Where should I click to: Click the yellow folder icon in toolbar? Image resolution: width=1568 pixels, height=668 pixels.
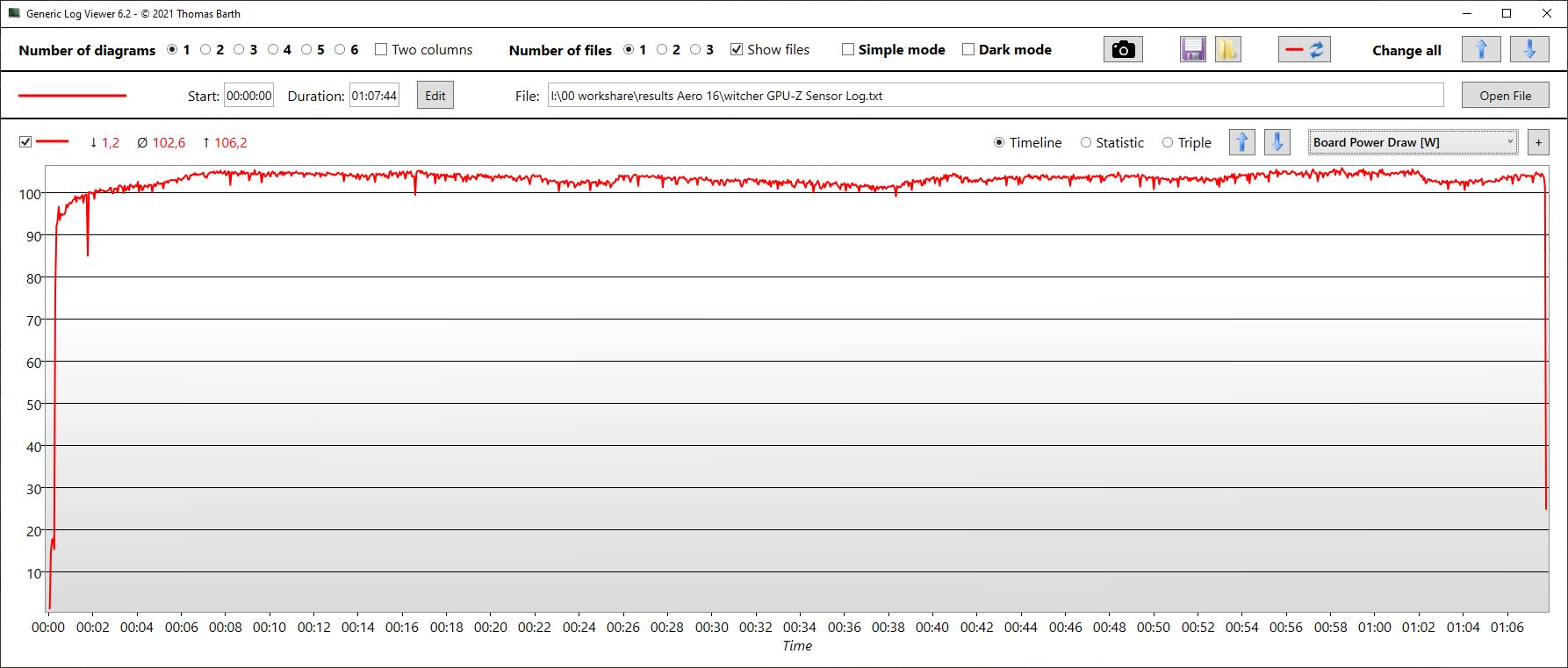click(x=1227, y=50)
